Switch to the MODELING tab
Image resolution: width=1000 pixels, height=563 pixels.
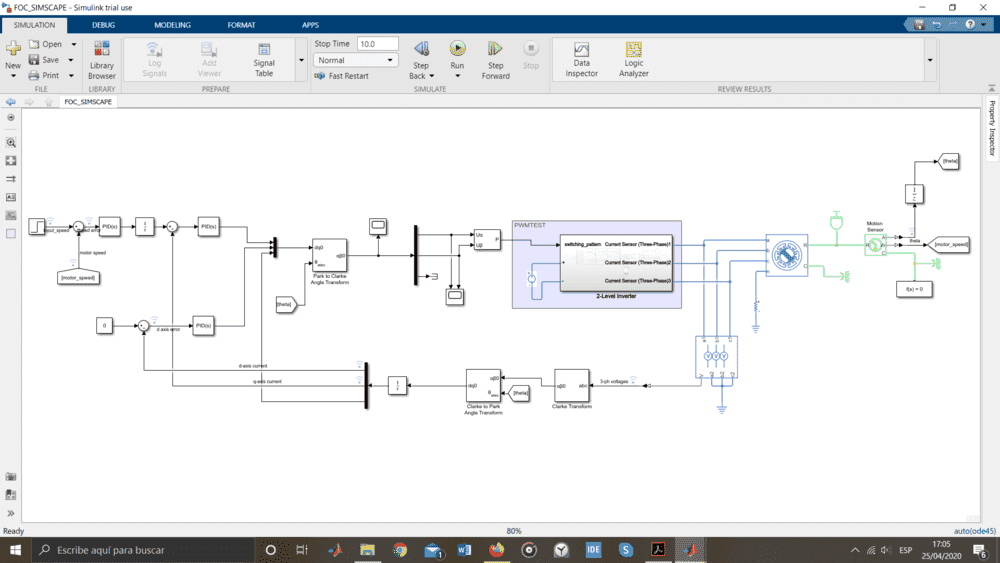tap(172, 24)
